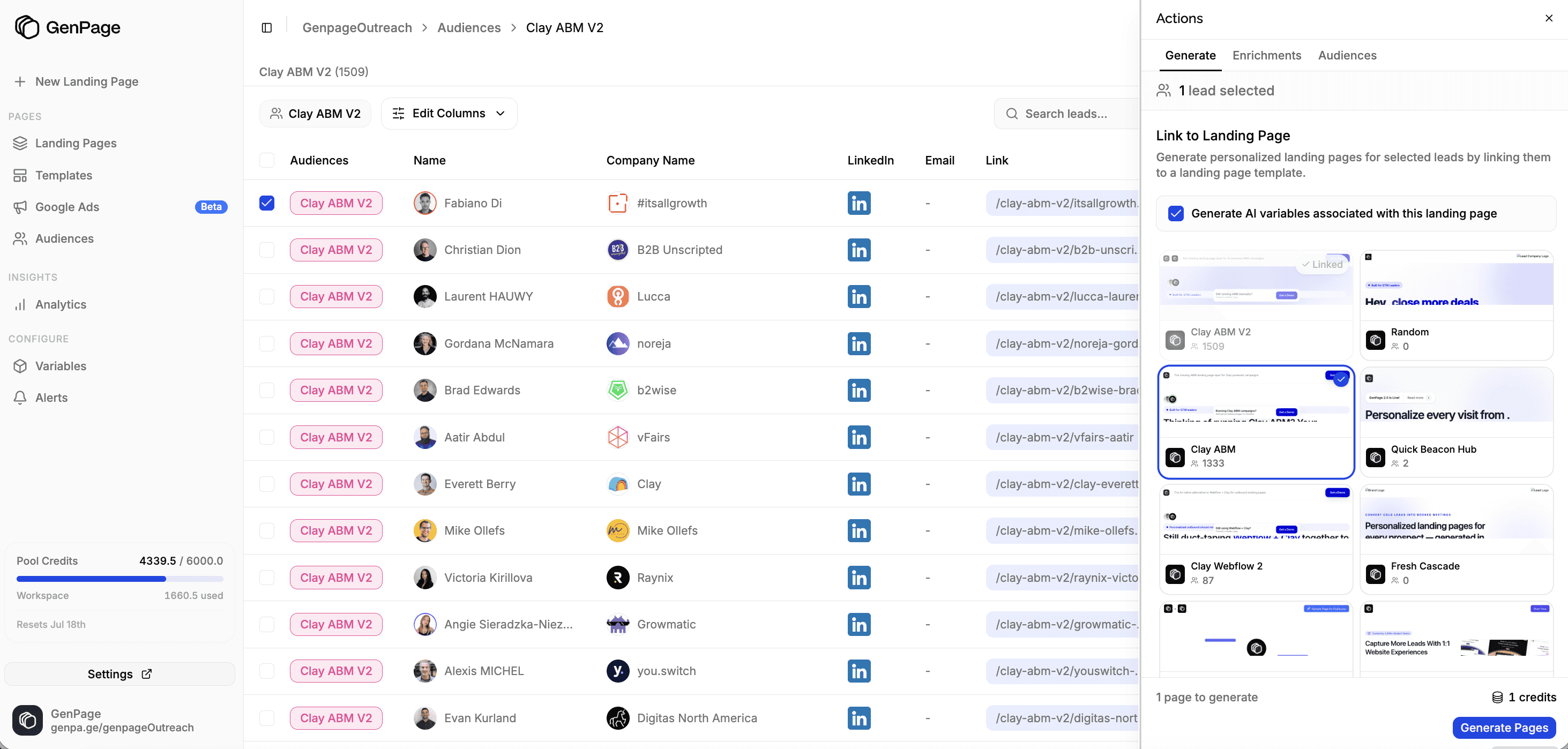Select the Clay ABM landing page card
This screenshot has width=1568, height=749.
click(1256, 422)
